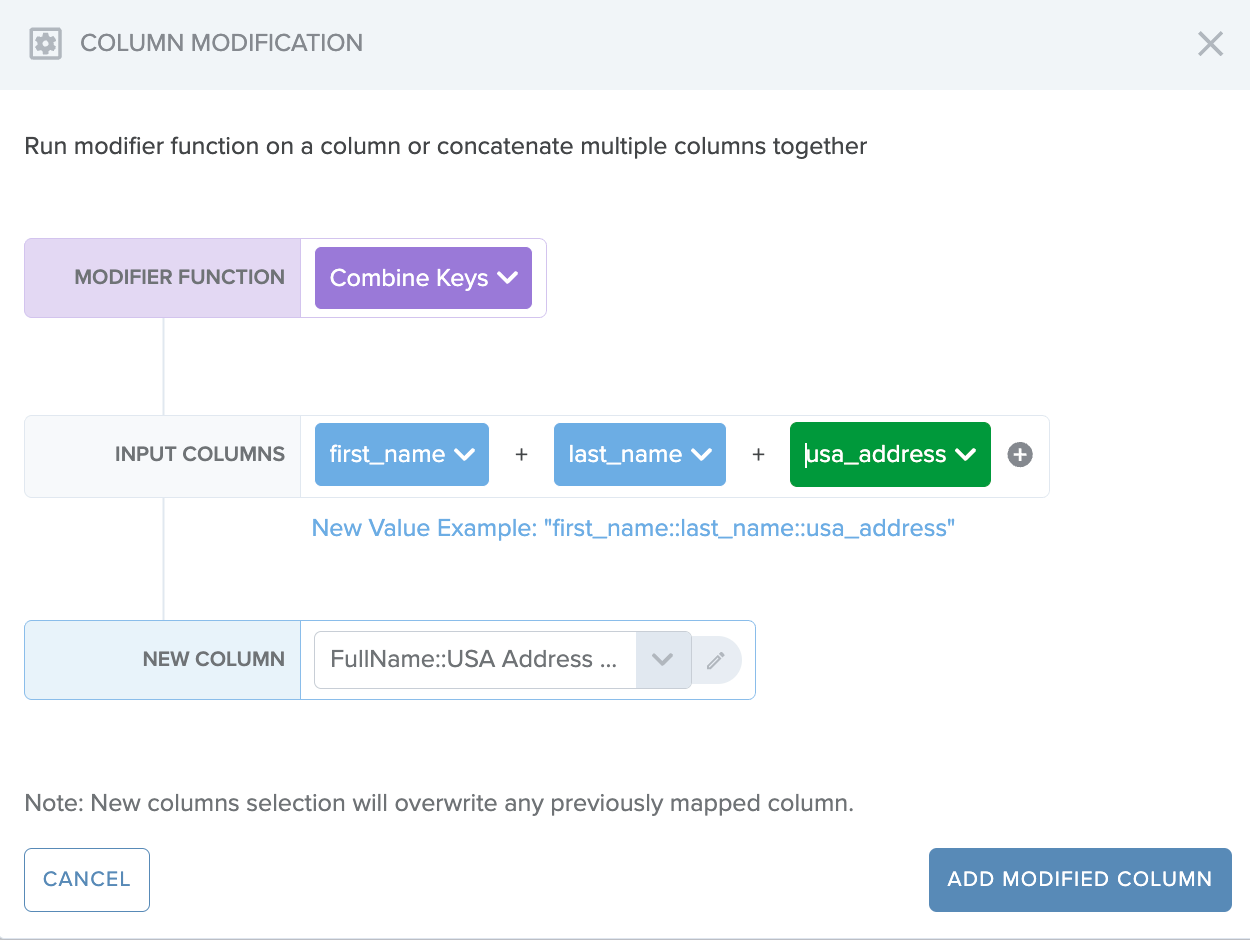Click the gear icon in the dialog header

click(45, 43)
